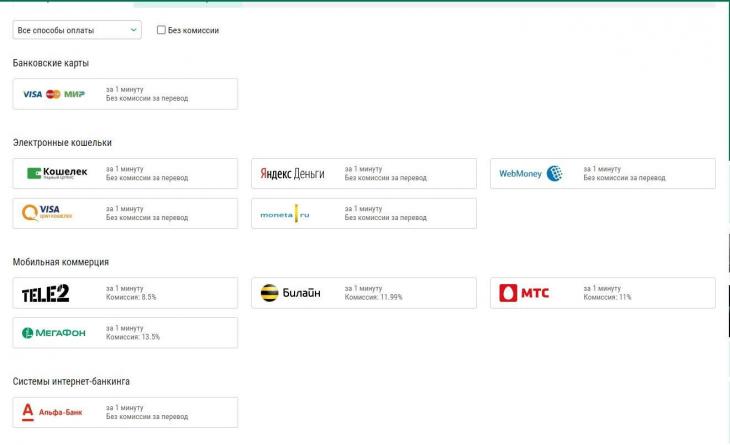This screenshot has height=445, width=730.
Task: Click Билайн commission 11.99% text
Action: click(373, 297)
